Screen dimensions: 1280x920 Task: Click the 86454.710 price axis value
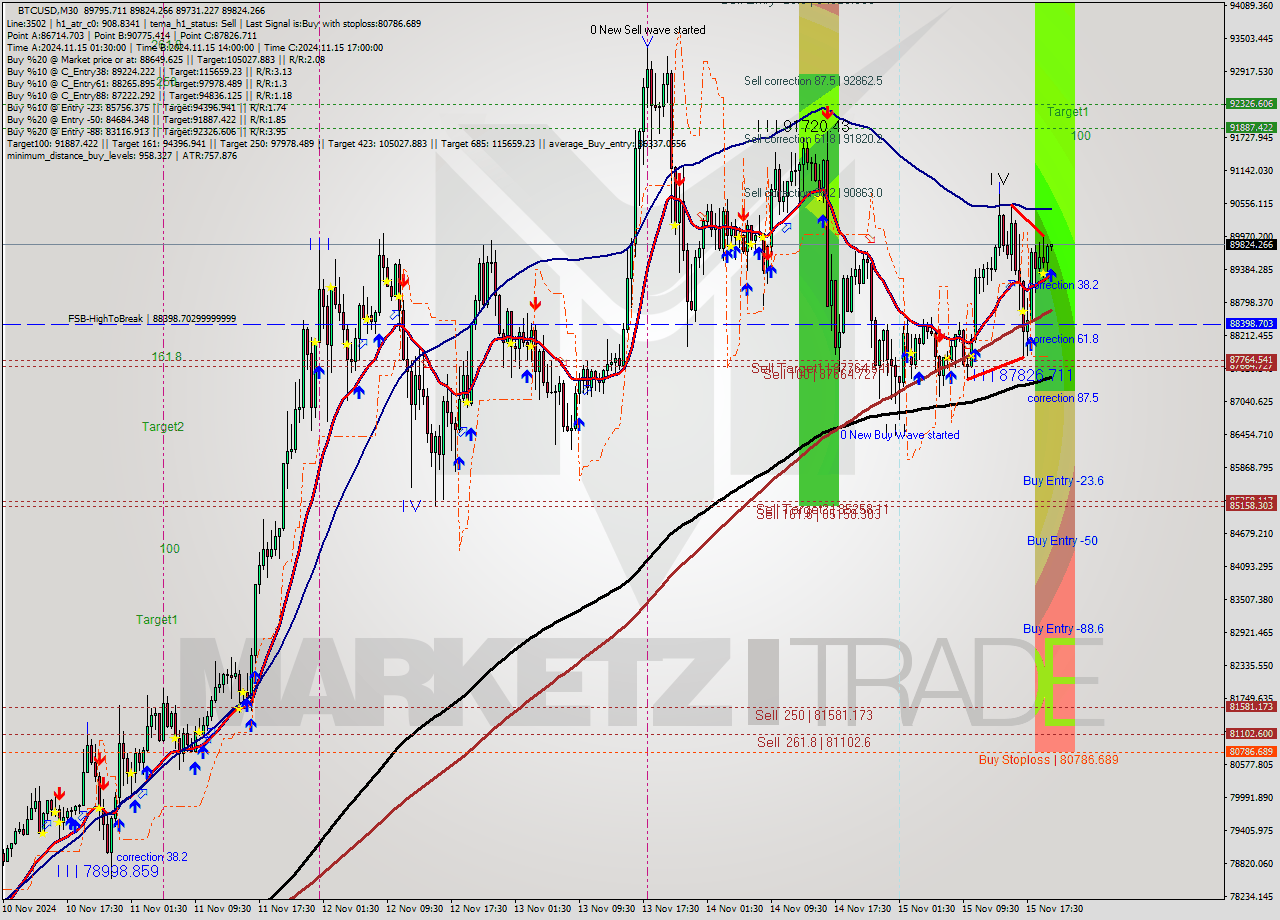click(x=1251, y=435)
